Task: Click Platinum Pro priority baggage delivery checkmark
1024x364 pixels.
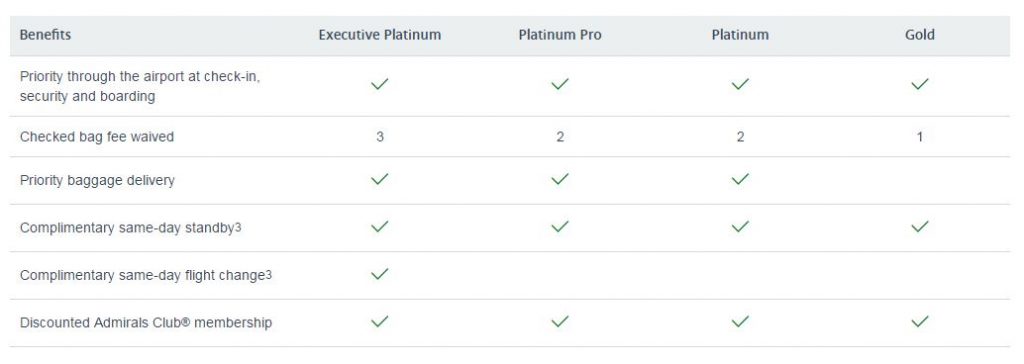Action: point(560,179)
